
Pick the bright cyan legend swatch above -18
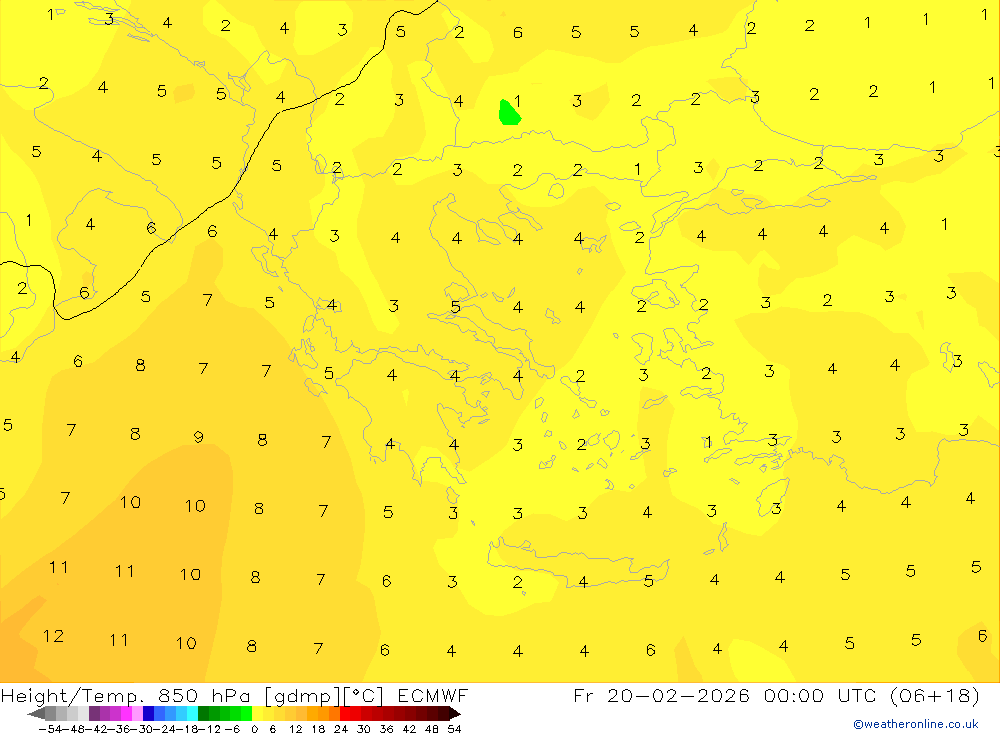(x=192, y=714)
